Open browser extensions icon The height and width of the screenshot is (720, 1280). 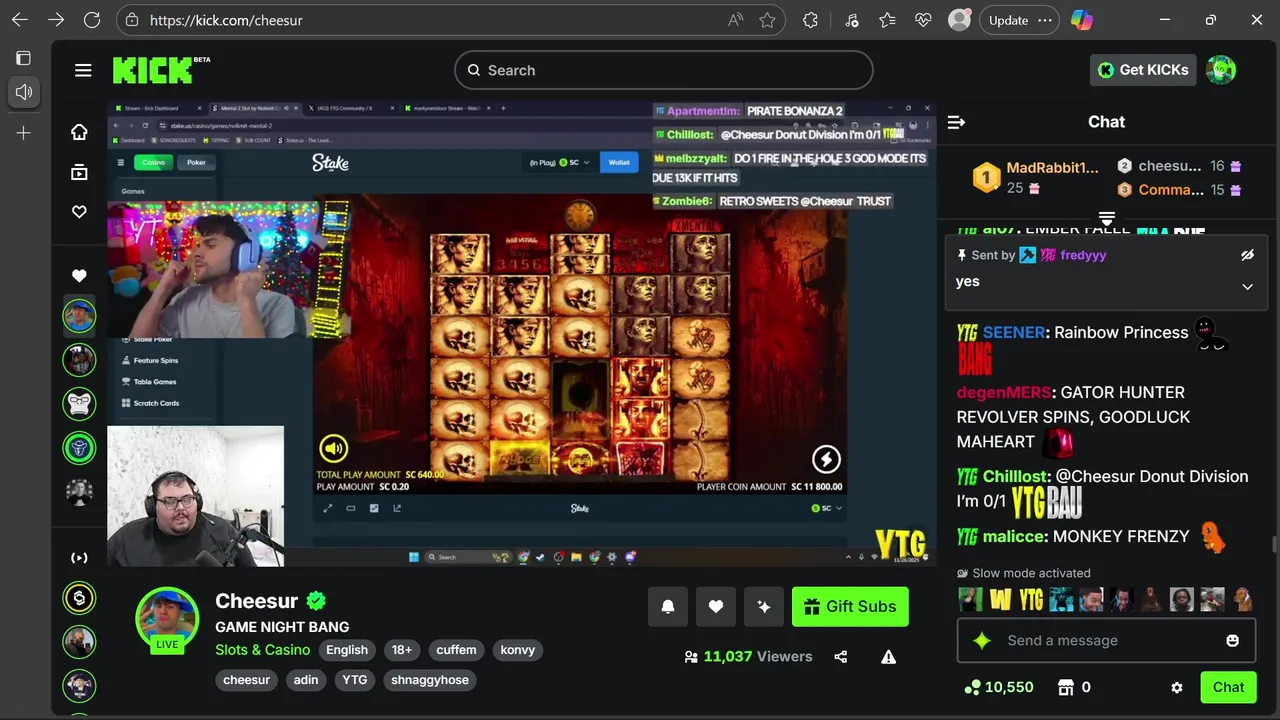[810, 20]
